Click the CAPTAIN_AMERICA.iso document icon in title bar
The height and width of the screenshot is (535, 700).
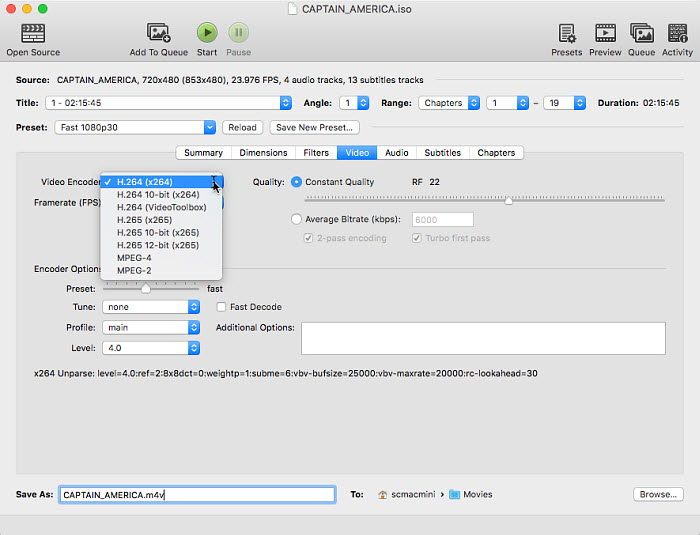point(292,9)
